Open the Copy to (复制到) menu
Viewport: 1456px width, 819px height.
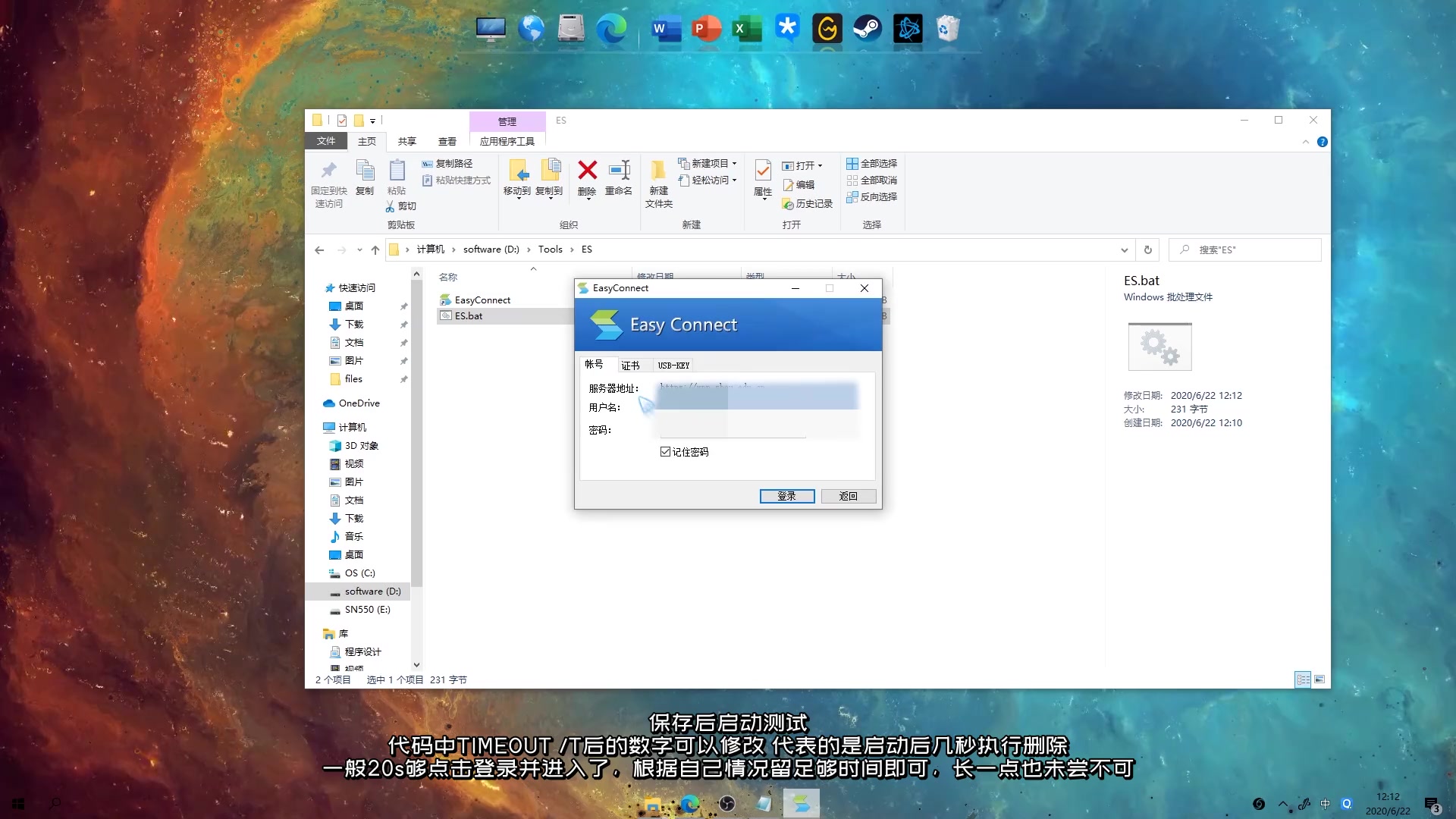549,179
